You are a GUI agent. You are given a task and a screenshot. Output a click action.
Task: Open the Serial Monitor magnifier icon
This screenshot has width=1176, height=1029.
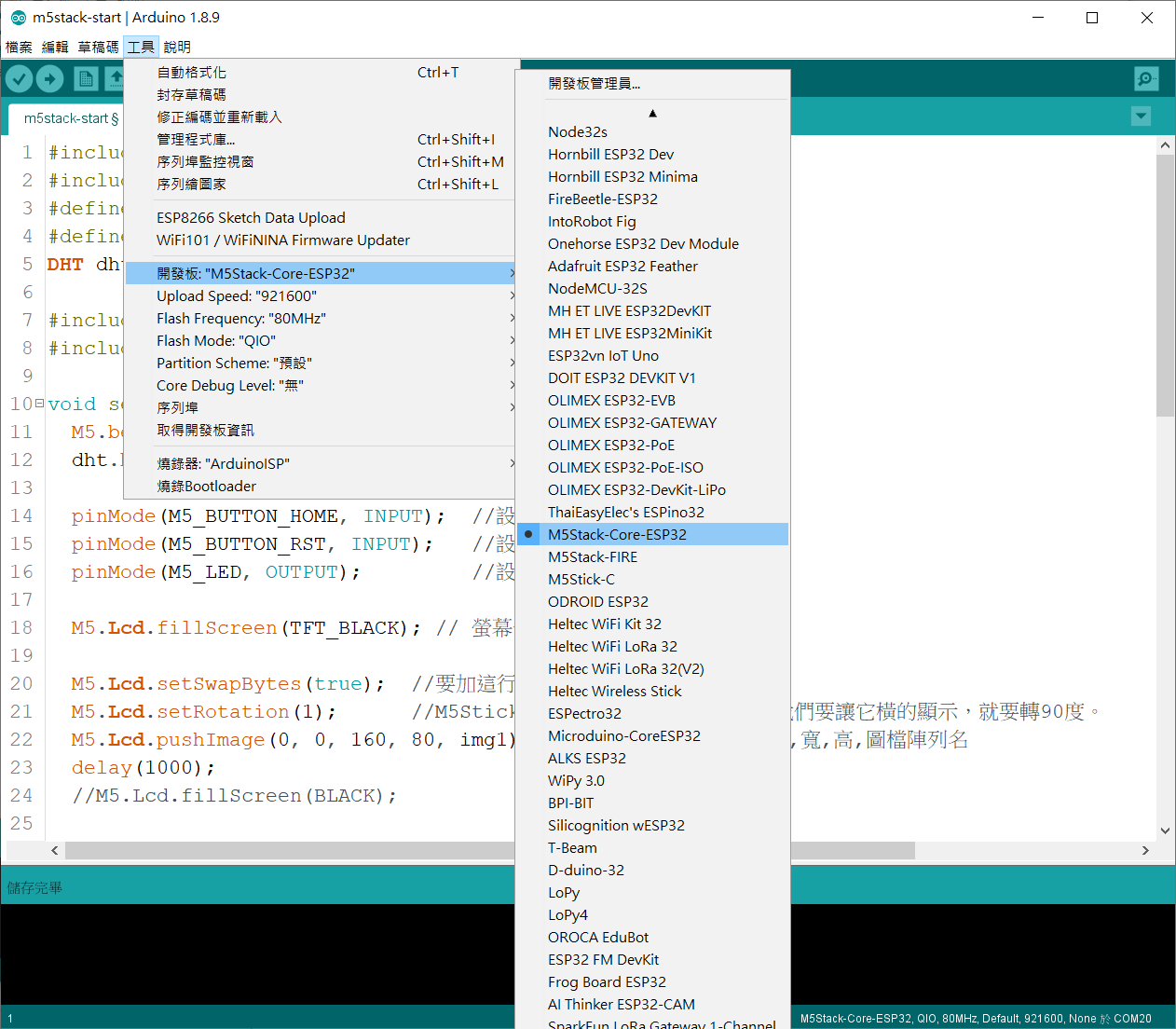click(x=1146, y=79)
